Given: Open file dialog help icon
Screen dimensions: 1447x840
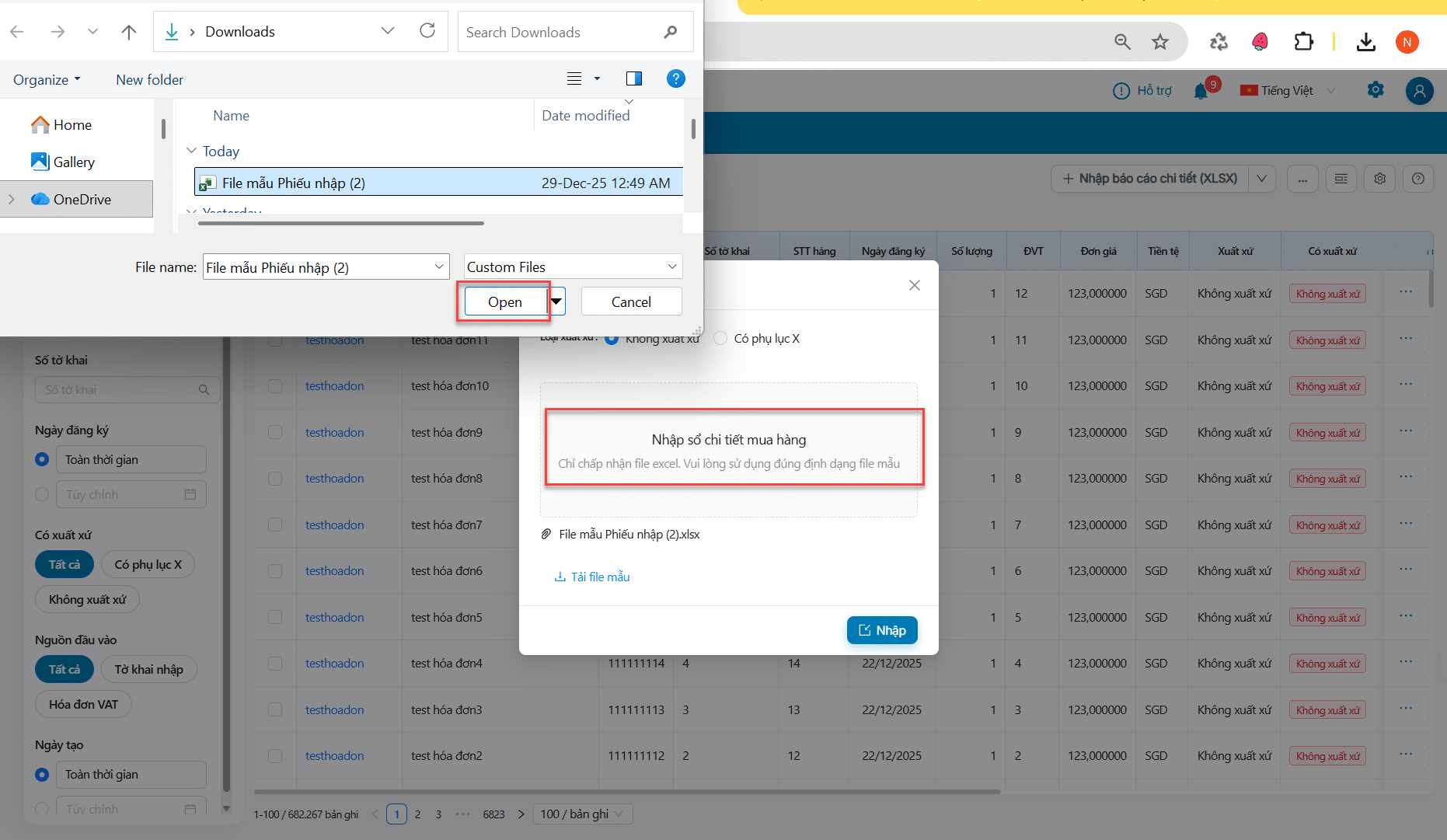Looking at the screenshot, I should coord(675,78).
